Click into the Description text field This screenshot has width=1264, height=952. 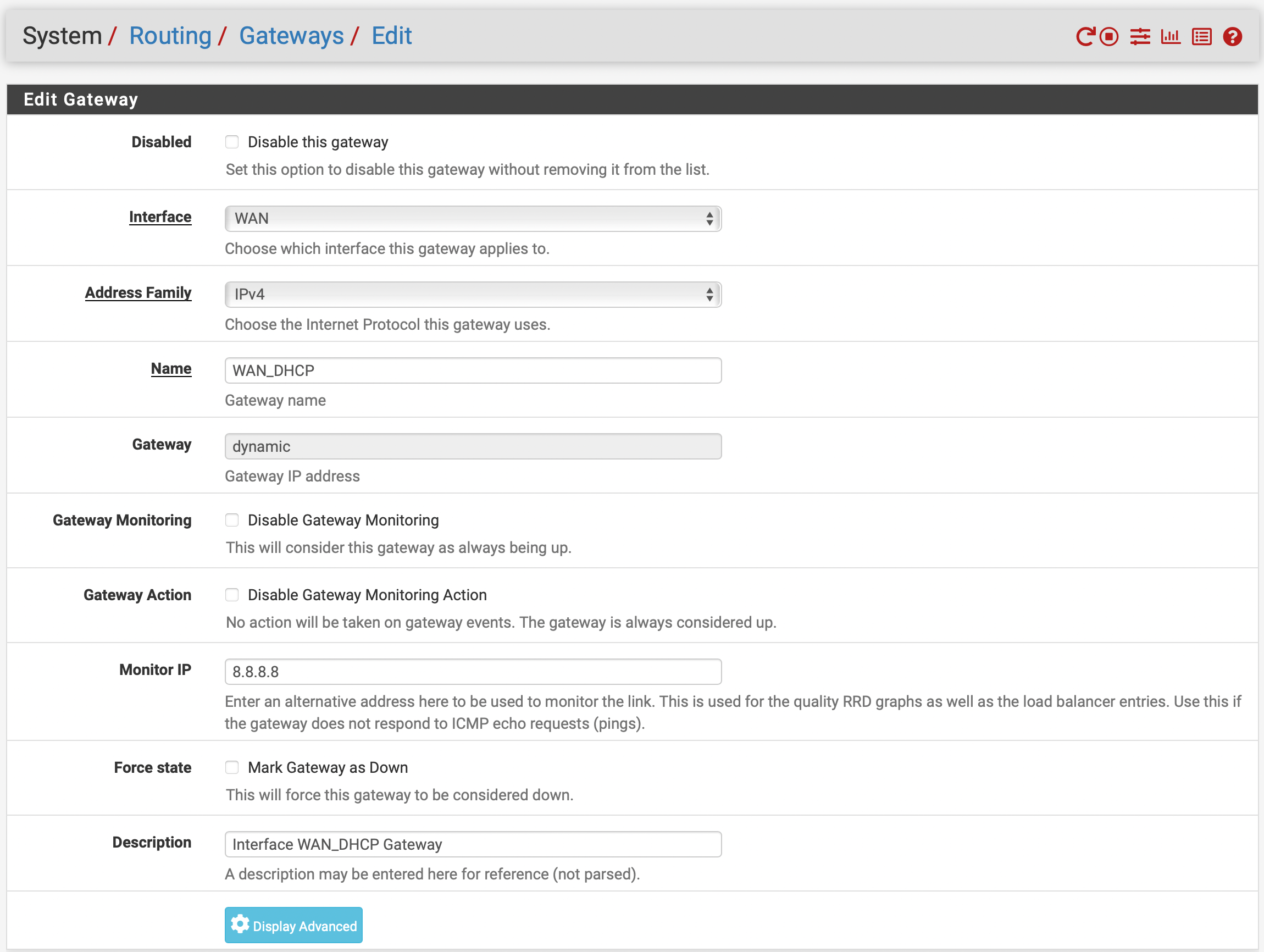coord(473,844)
